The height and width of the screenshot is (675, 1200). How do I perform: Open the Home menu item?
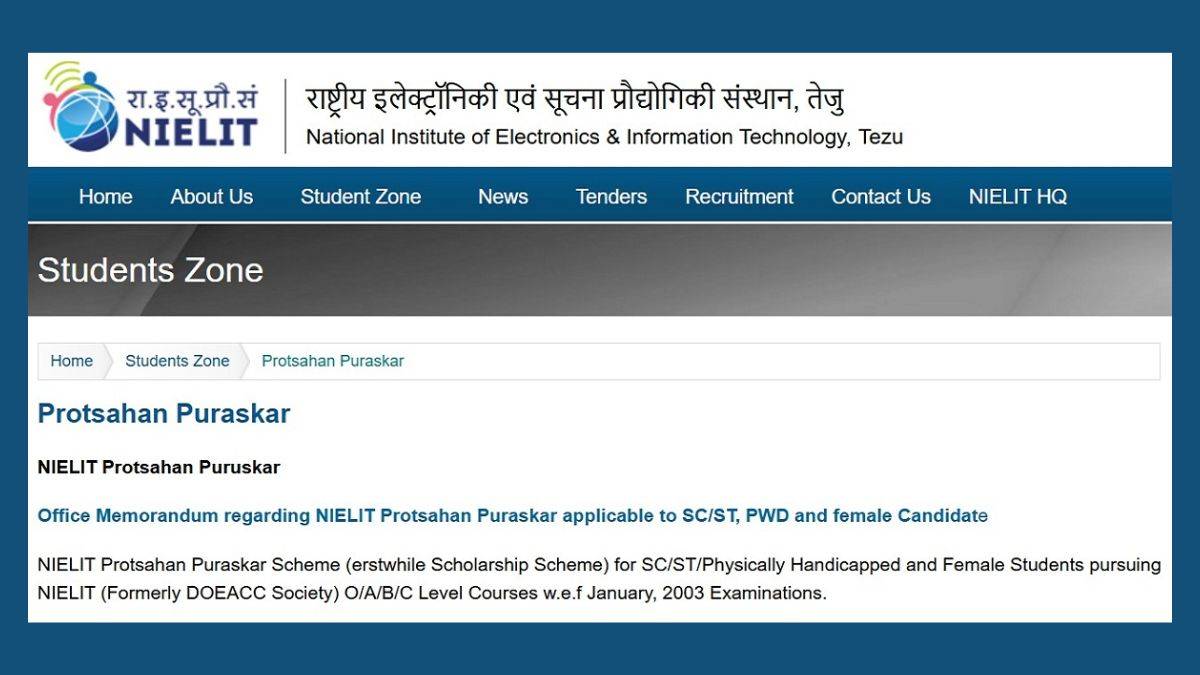tap(105, 197)
